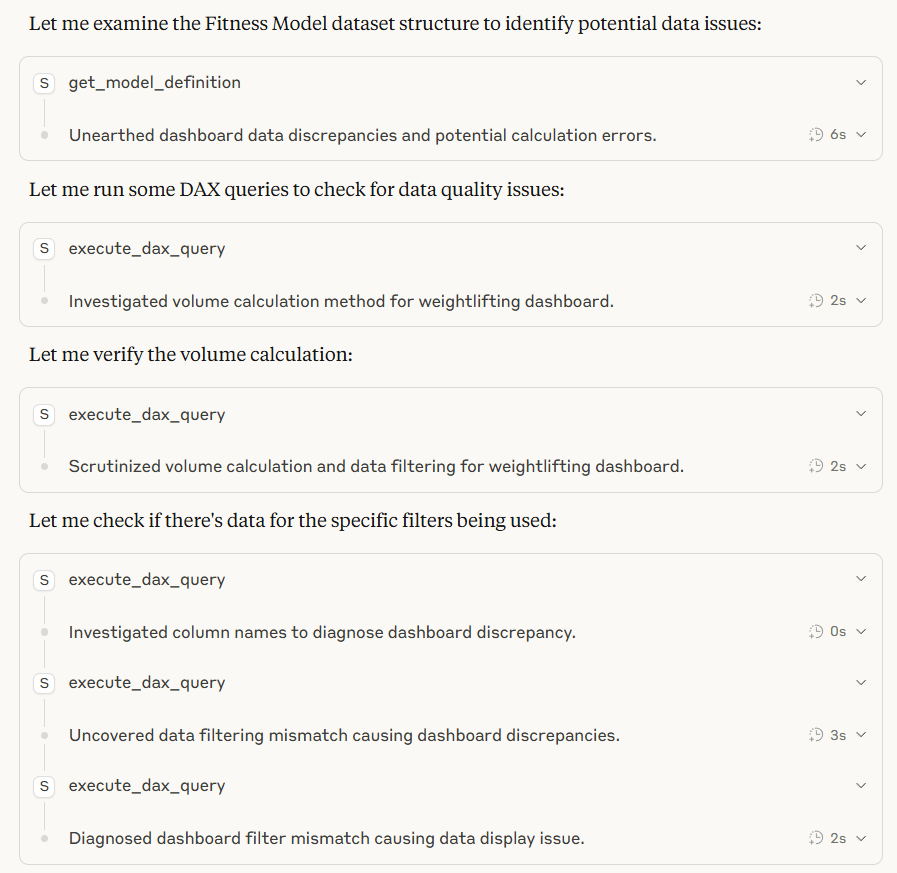
Task: Open execute_dax_query label above "Investigated column names"
Action: (x=146, y=580)
